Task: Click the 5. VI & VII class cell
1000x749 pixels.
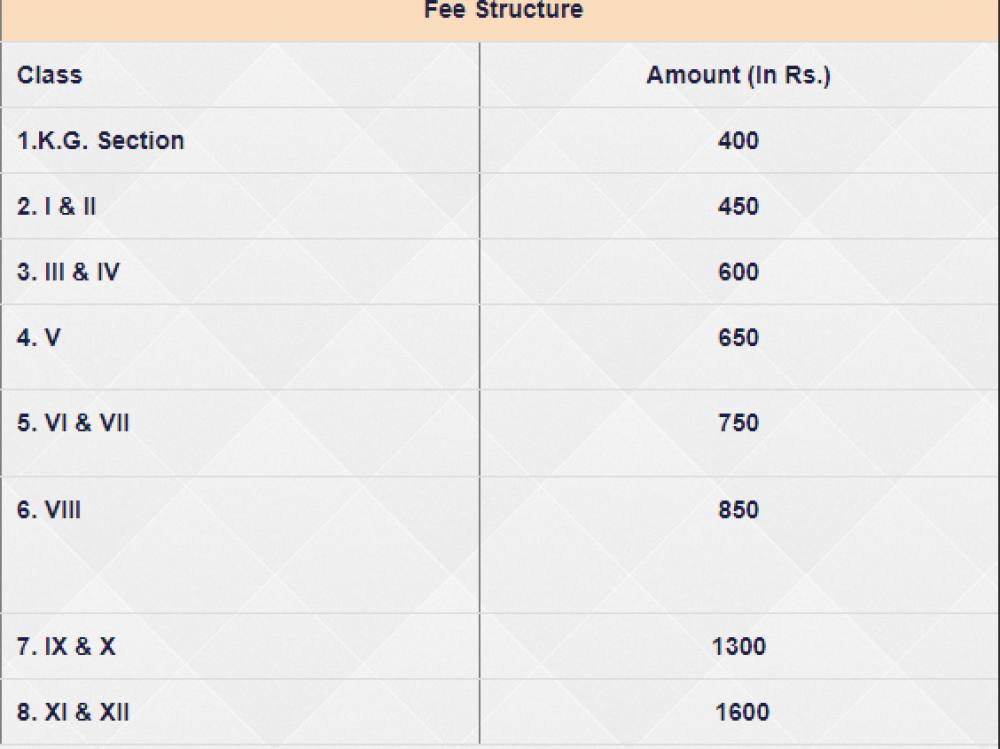Action: click(73, 423)
